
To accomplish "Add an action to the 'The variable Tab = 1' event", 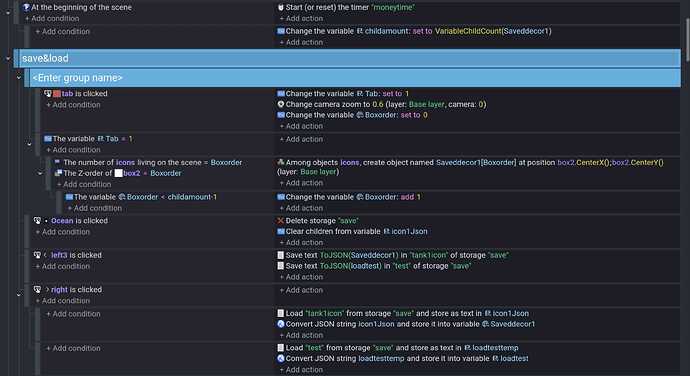I will (301, 139).
